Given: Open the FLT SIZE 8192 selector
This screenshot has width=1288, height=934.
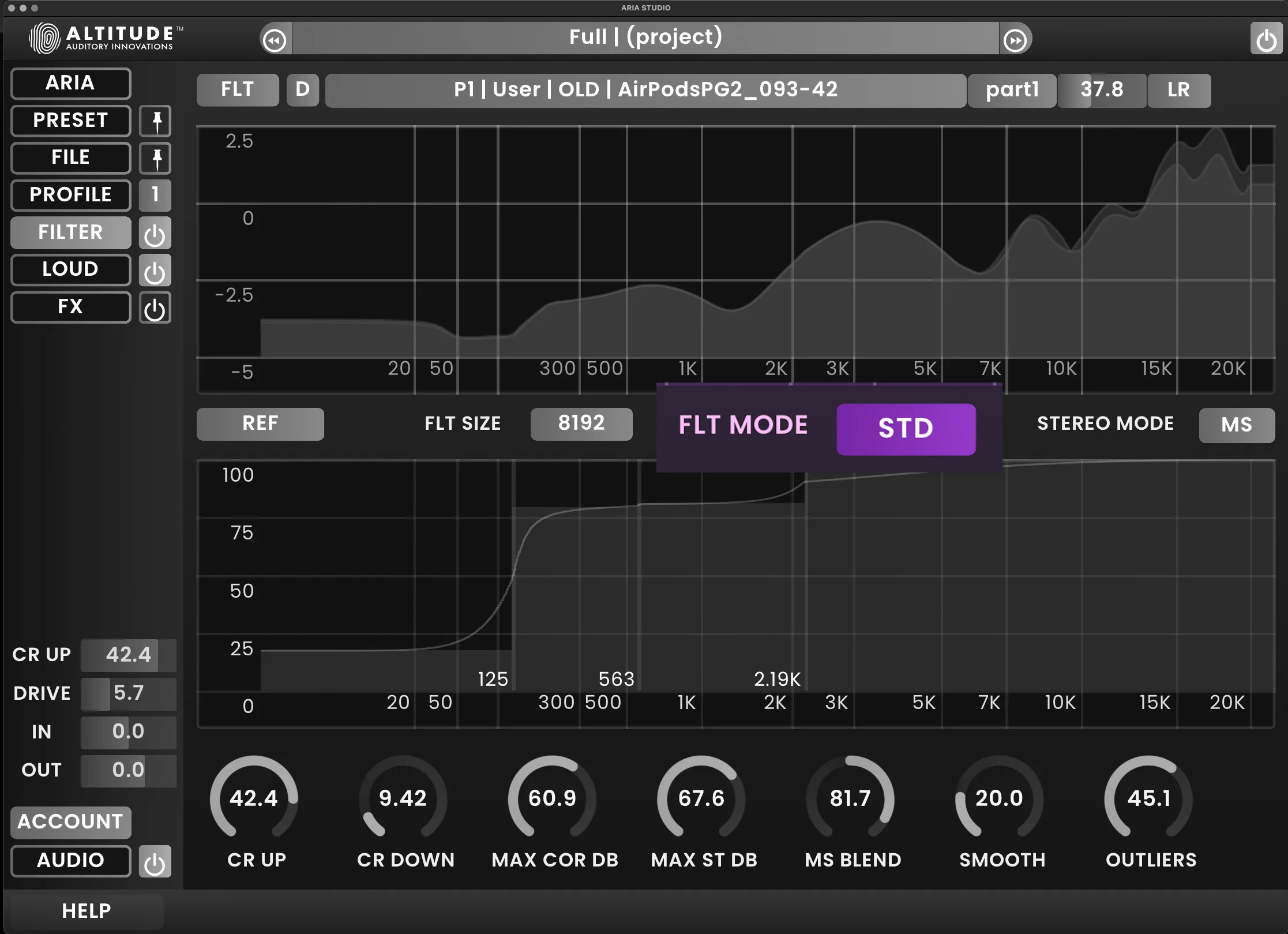Looking at the screenshot, I should point(581,424).
